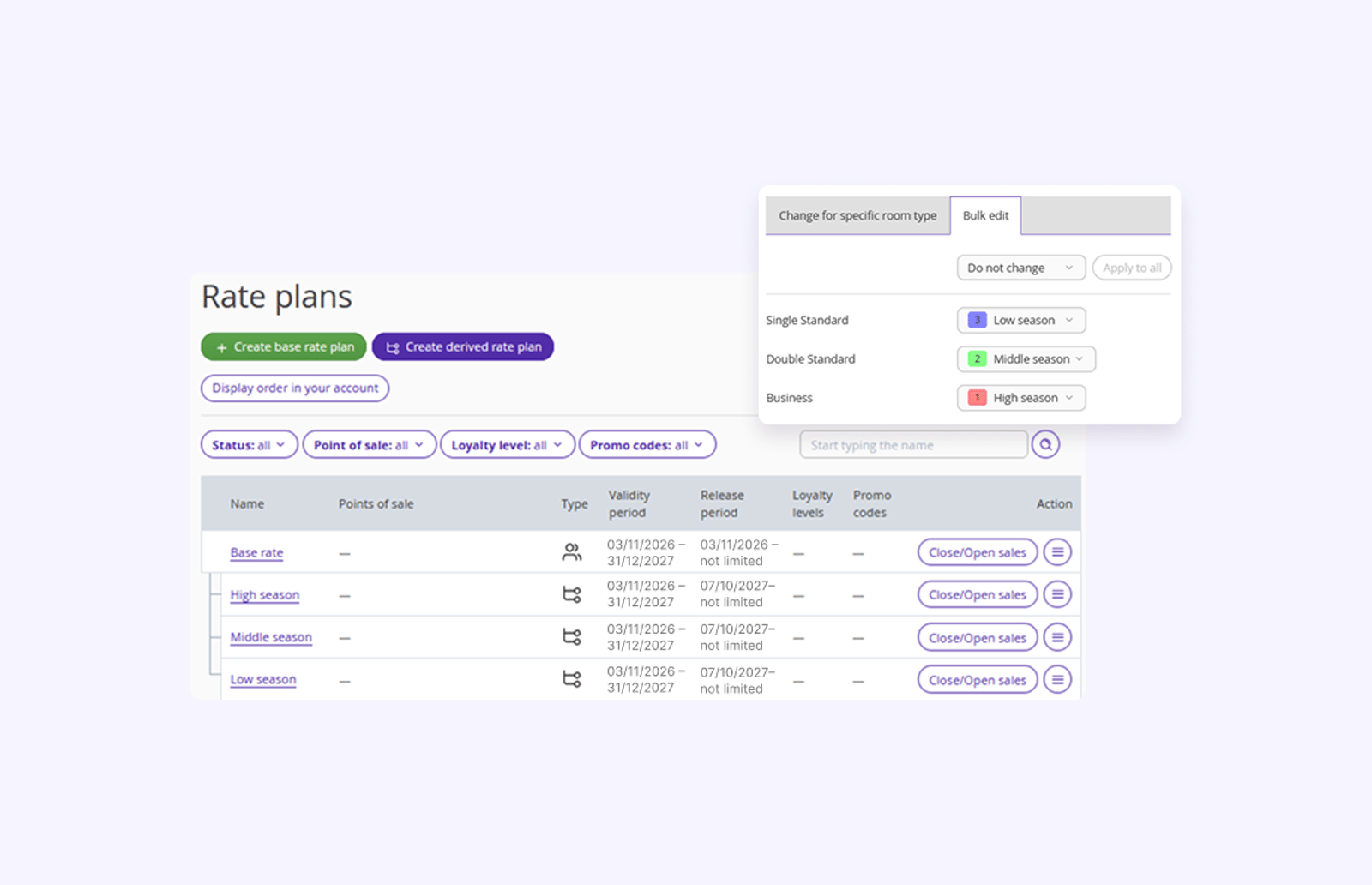Click the Name column header

tap(247, 503)
